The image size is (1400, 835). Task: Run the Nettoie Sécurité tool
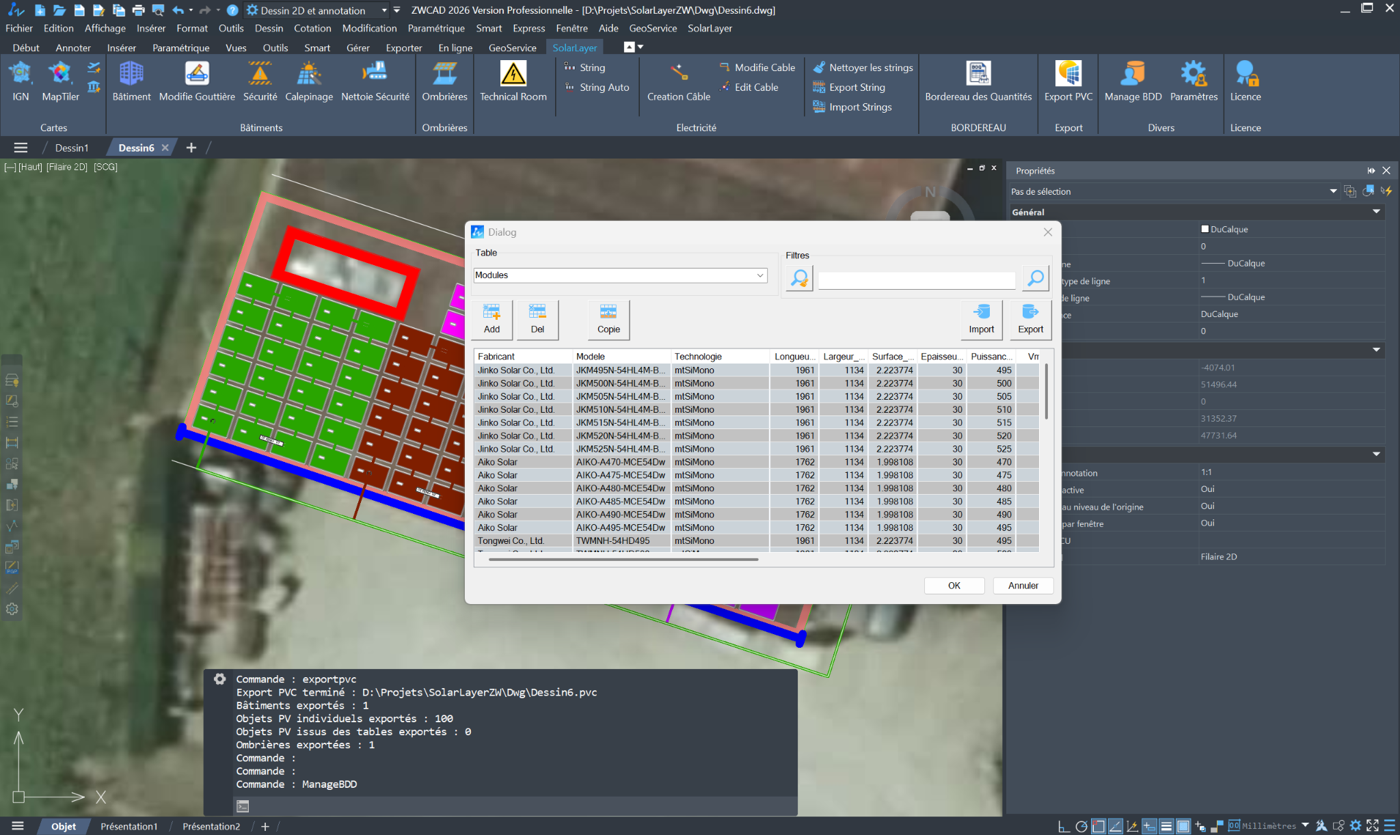(375, 81)
